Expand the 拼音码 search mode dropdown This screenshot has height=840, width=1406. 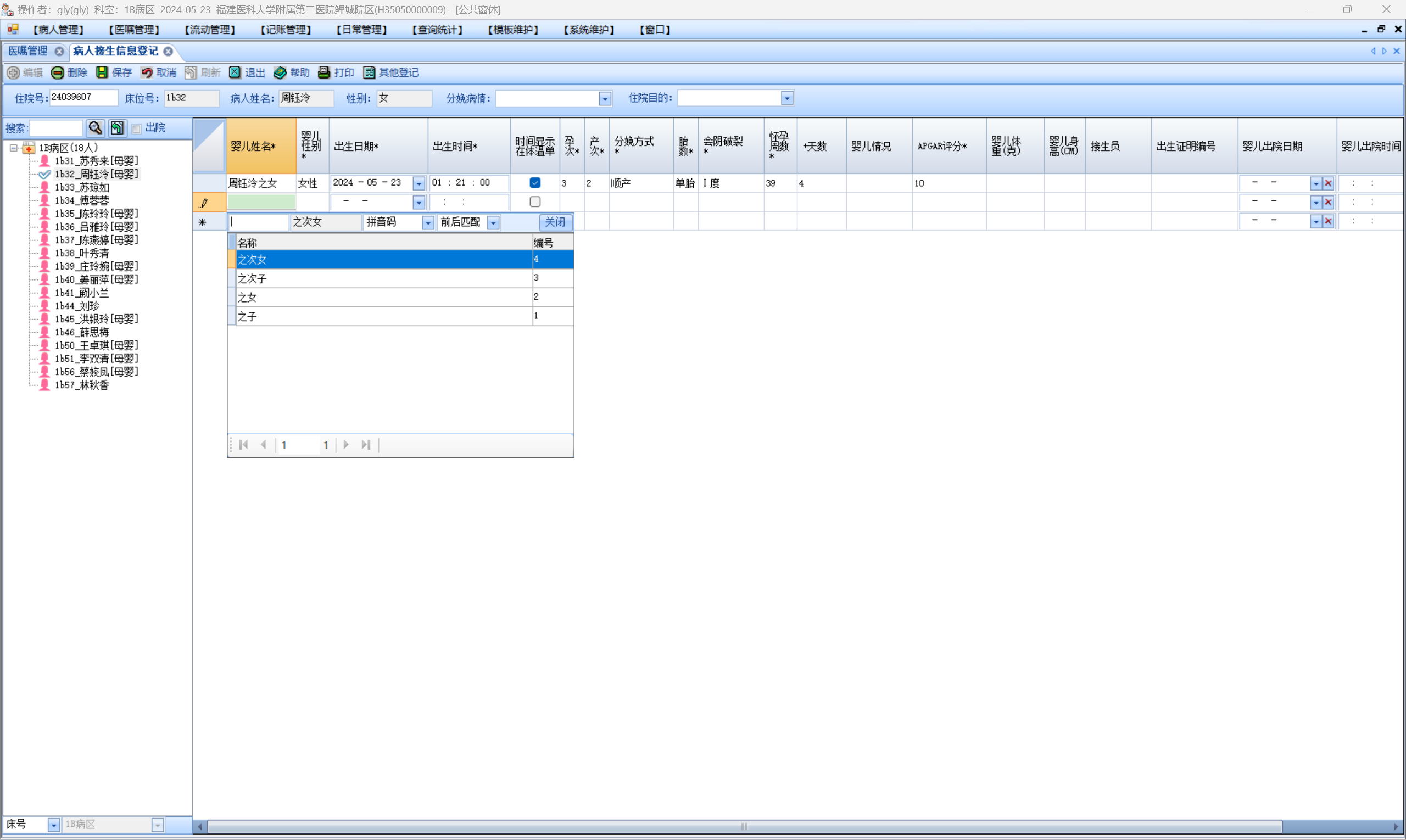pos(428,223)
